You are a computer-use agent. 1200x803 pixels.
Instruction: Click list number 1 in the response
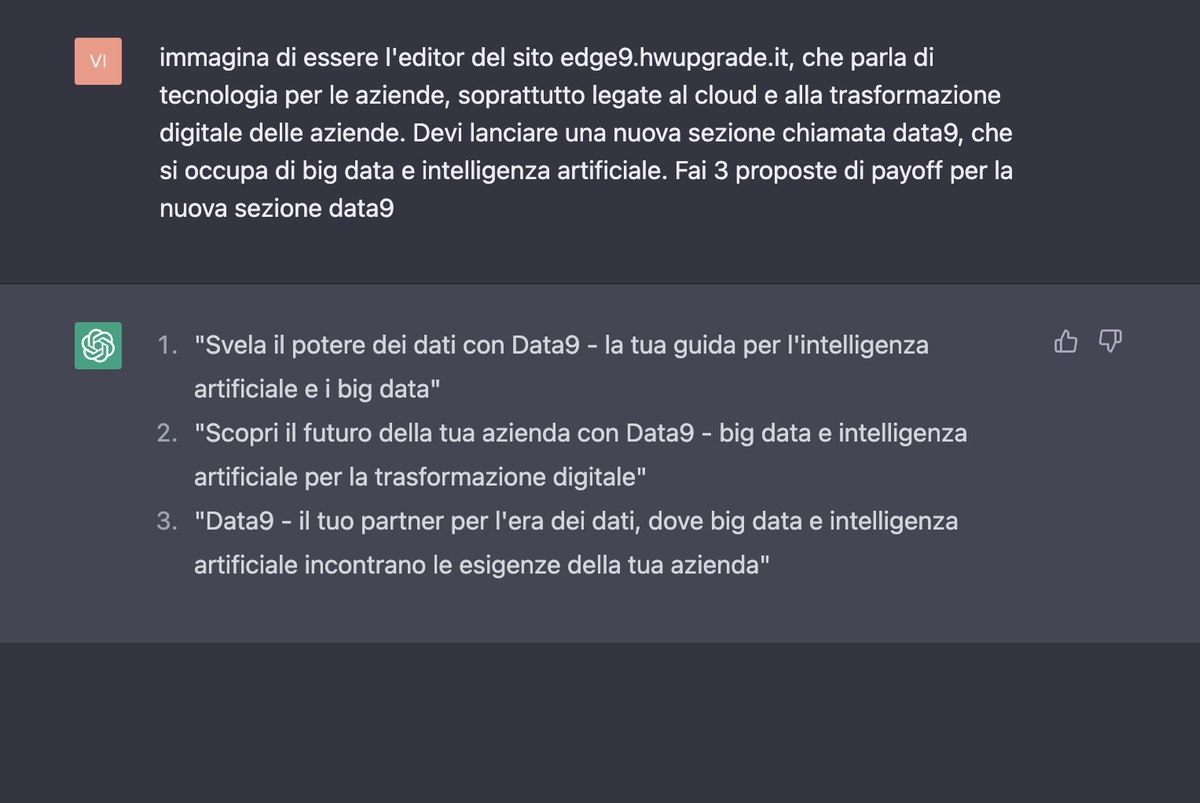coord(167,346)
